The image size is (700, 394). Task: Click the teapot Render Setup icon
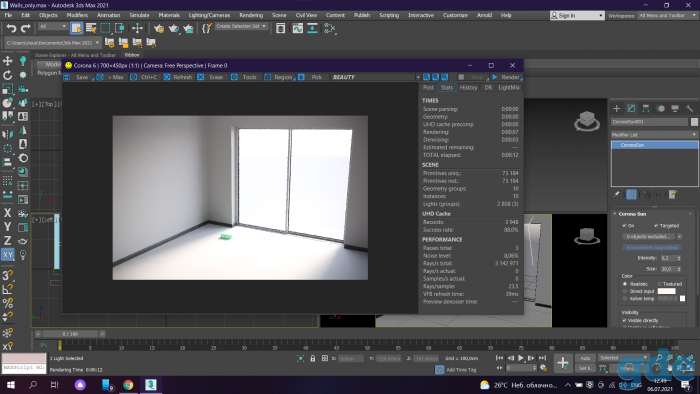159,28
